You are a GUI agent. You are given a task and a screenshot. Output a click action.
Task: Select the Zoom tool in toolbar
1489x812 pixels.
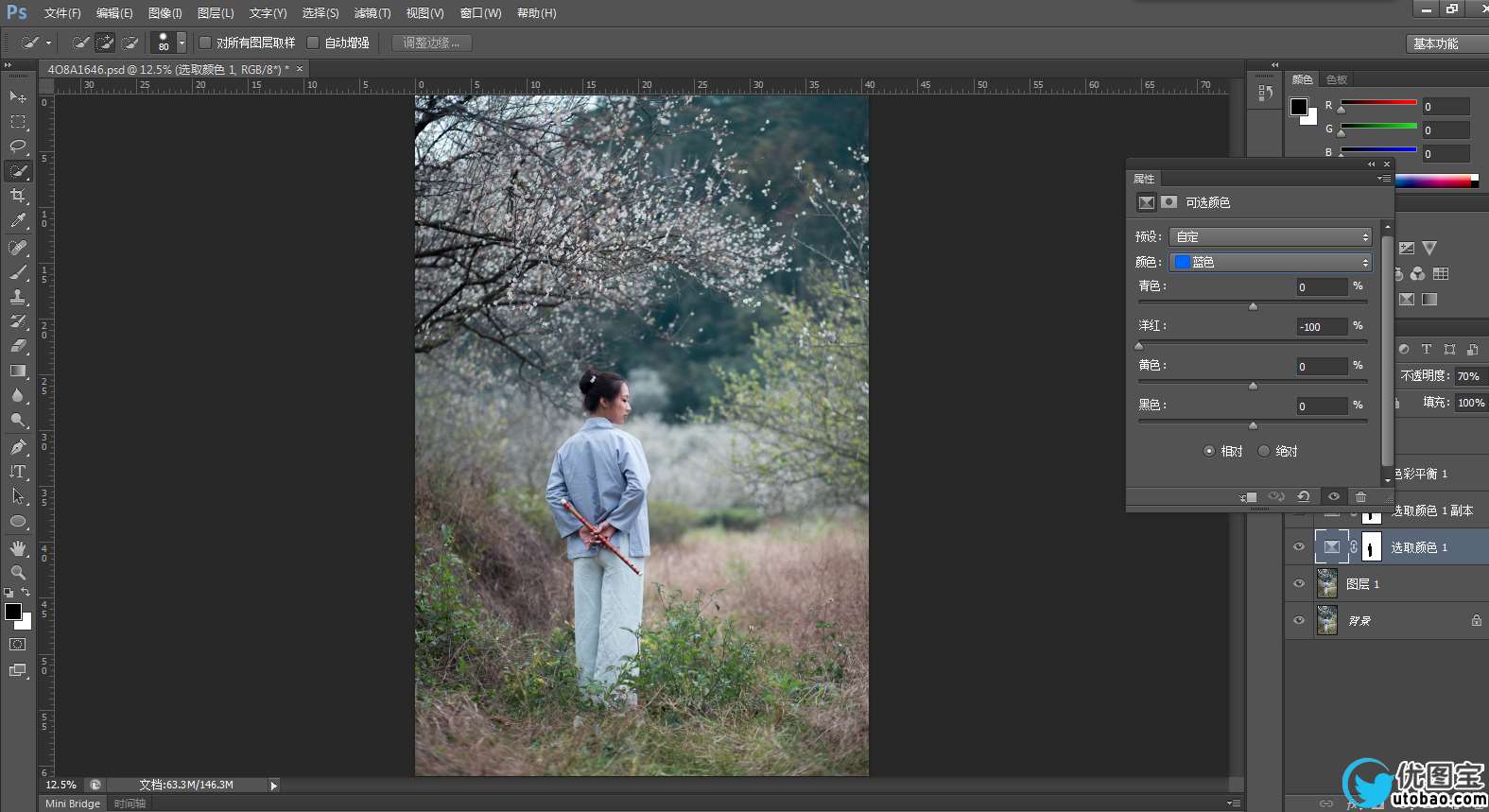pos(18,573)
